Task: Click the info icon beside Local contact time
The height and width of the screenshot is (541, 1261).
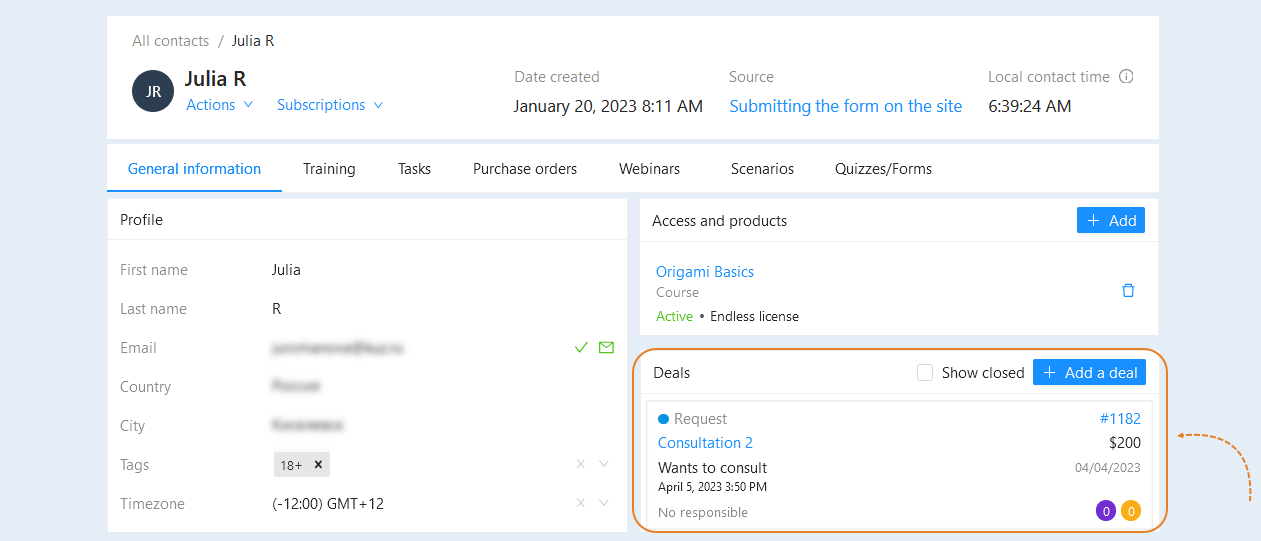Action: 1126,77
